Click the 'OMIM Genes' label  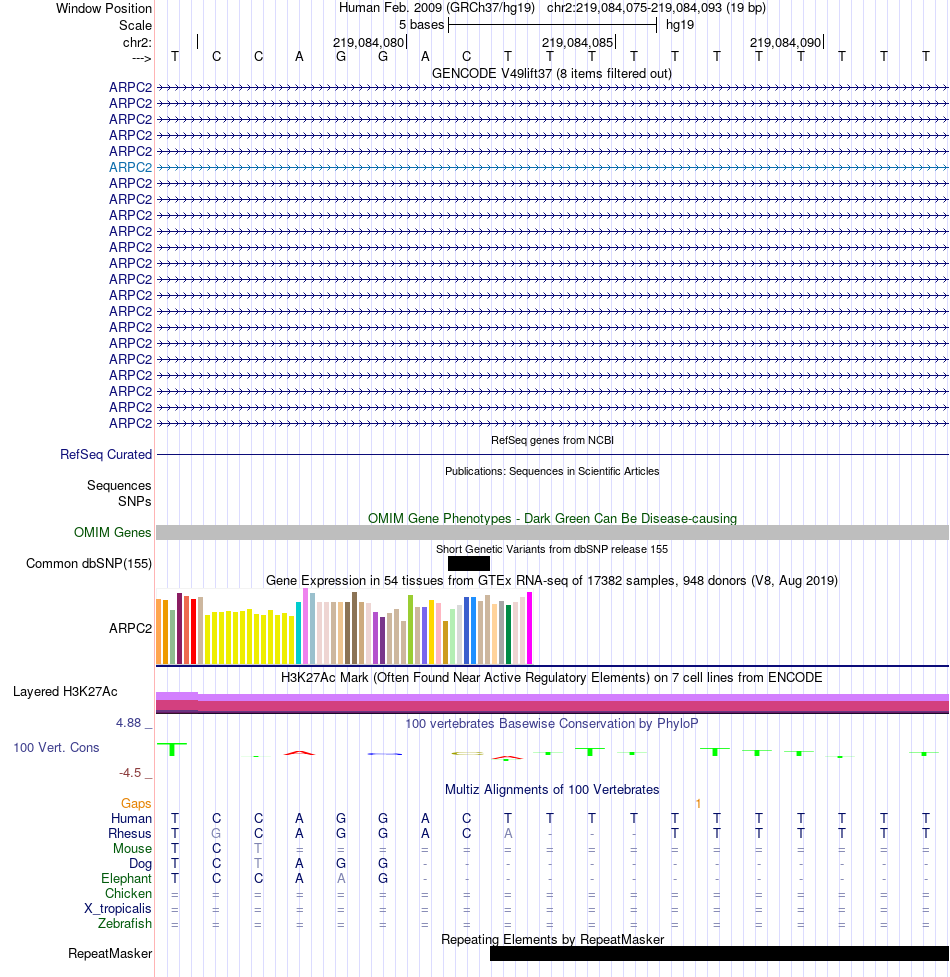[112, 532]
